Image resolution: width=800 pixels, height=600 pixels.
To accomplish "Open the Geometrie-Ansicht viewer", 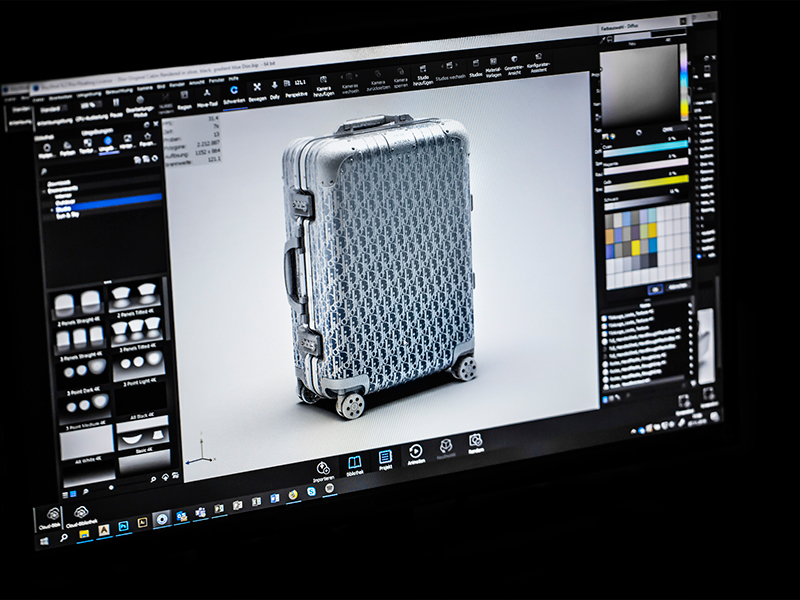I will tap(514, 65).
